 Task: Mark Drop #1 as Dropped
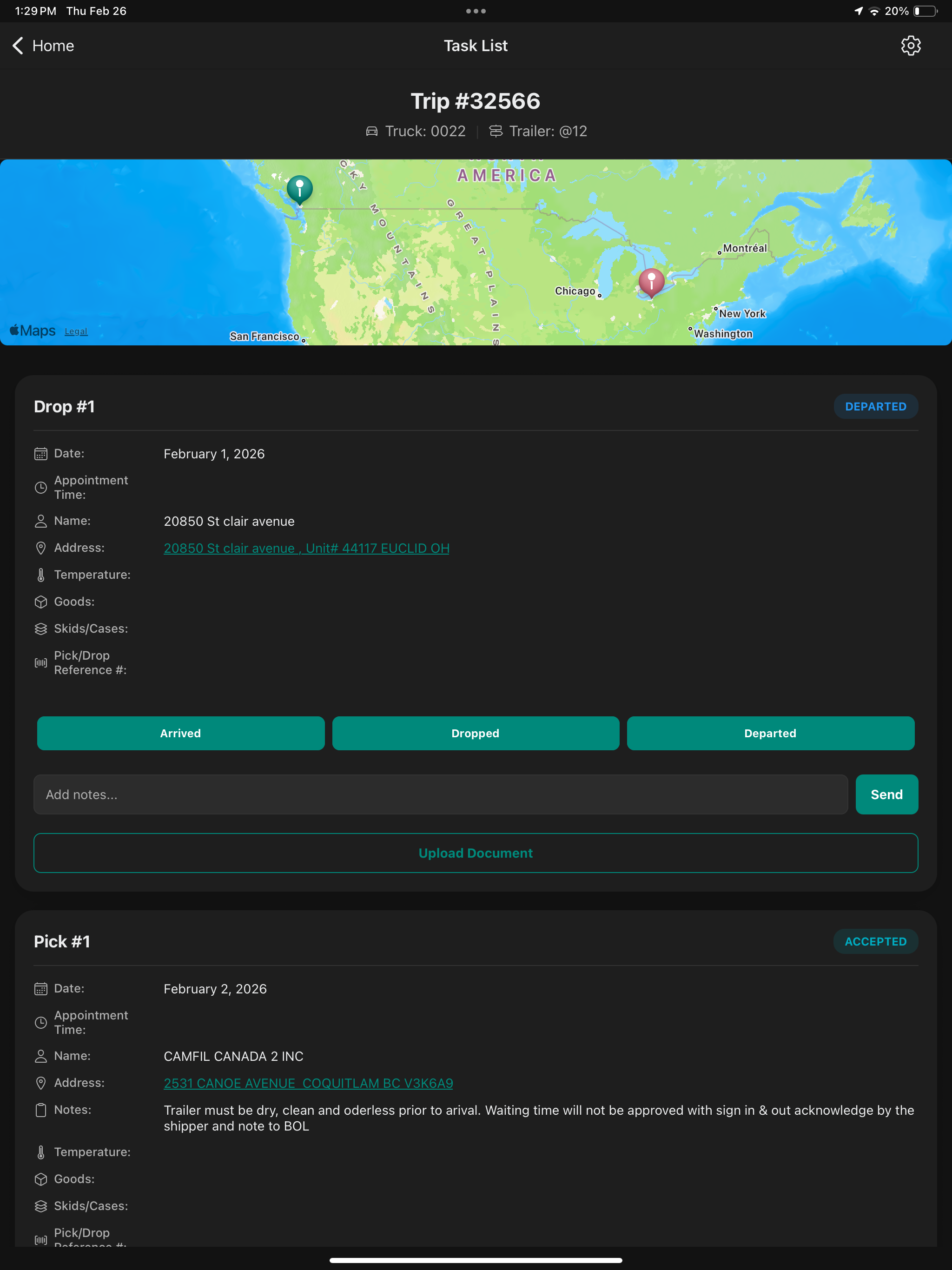coord(476,733)
